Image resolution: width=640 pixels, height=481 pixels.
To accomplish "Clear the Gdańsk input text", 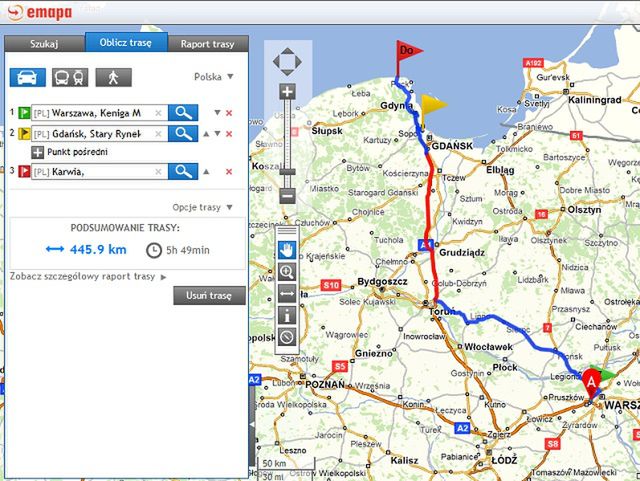I will [x=158, y=134].
